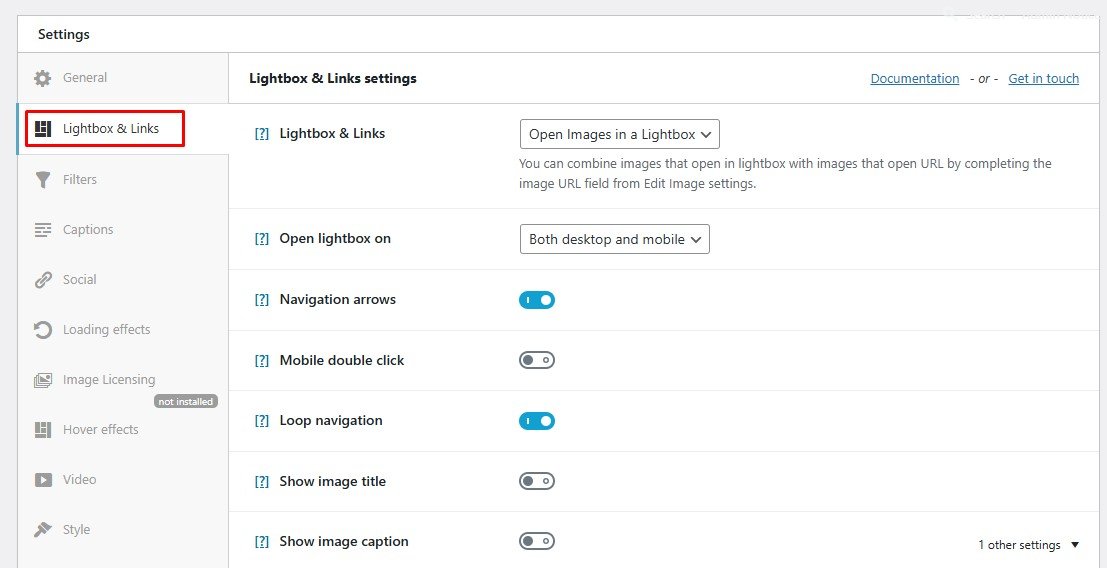Enable the Show image title toggle
Viewport: 1107px width, 568px height.
pyautogui.click(x=537, y=481)
